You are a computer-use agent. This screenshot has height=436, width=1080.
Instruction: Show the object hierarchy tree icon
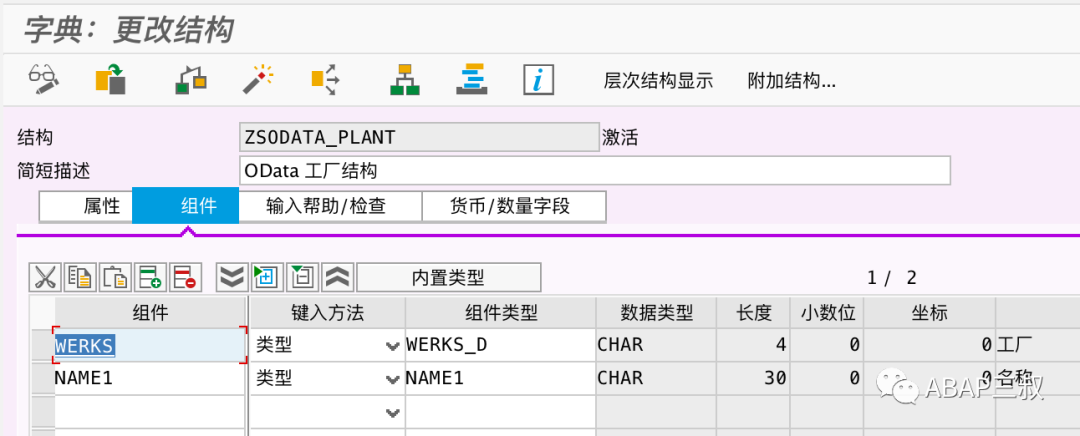[404, 79]
